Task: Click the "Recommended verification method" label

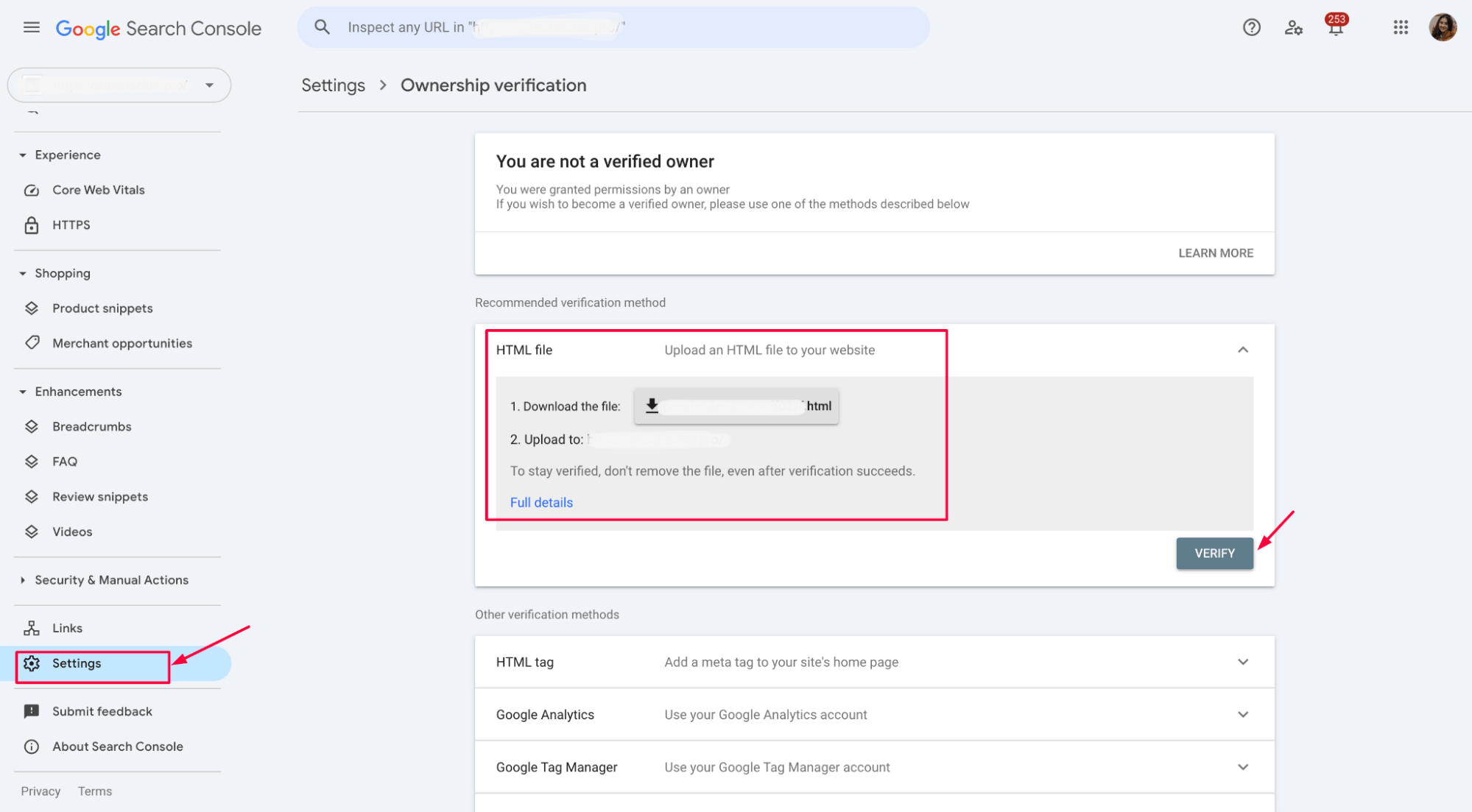Action: pos(570,303)
